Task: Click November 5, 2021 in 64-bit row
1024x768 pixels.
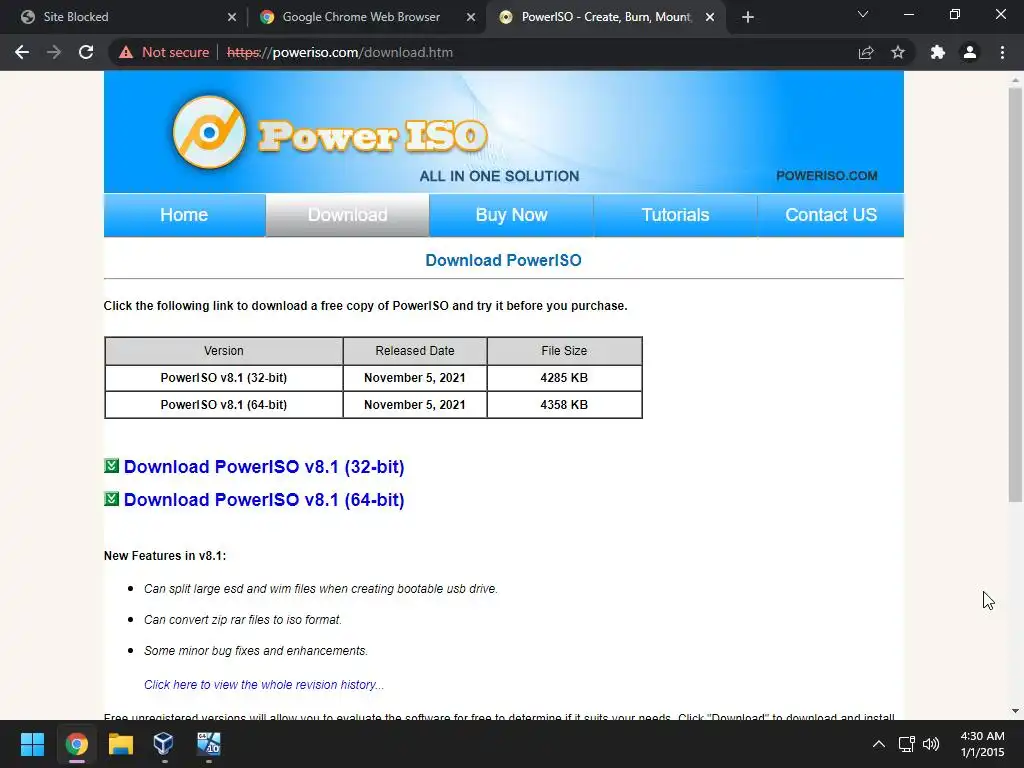Action: click(415, 405)
